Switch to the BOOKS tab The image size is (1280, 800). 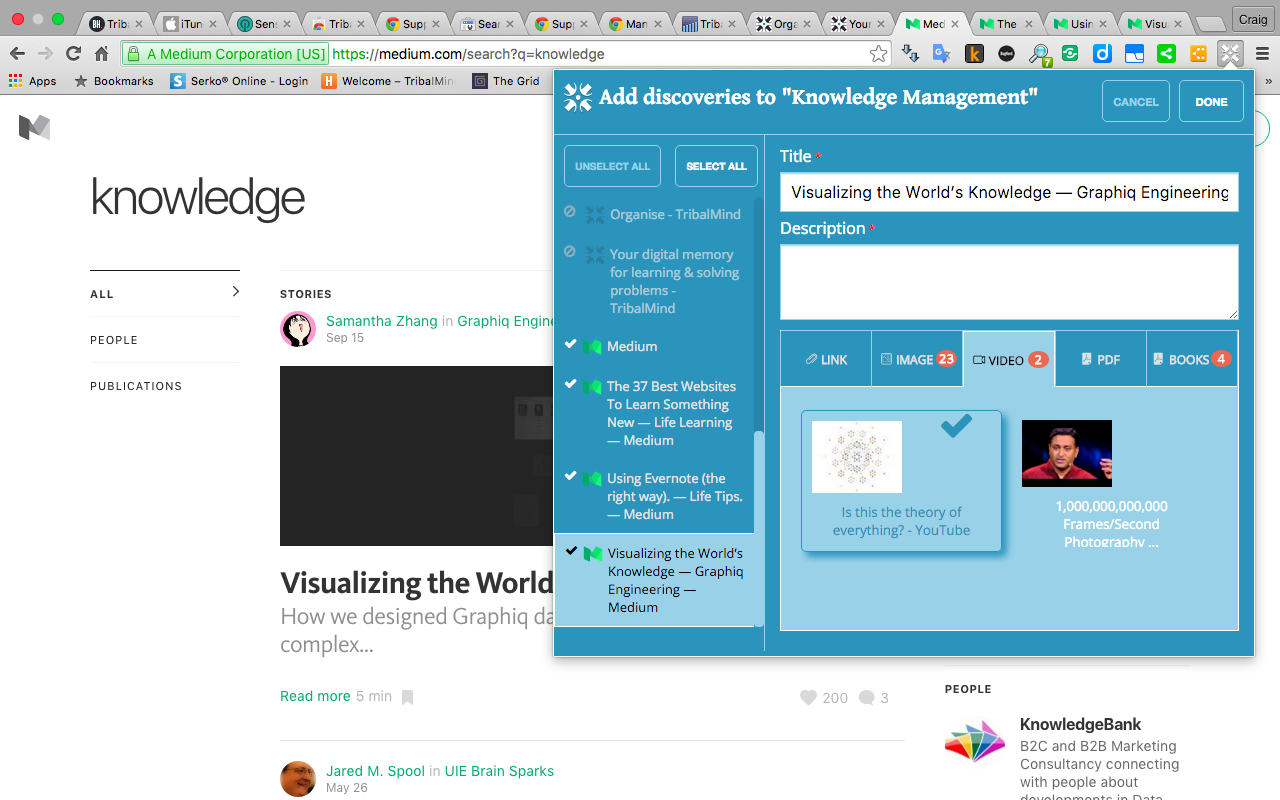[1192, 359]
